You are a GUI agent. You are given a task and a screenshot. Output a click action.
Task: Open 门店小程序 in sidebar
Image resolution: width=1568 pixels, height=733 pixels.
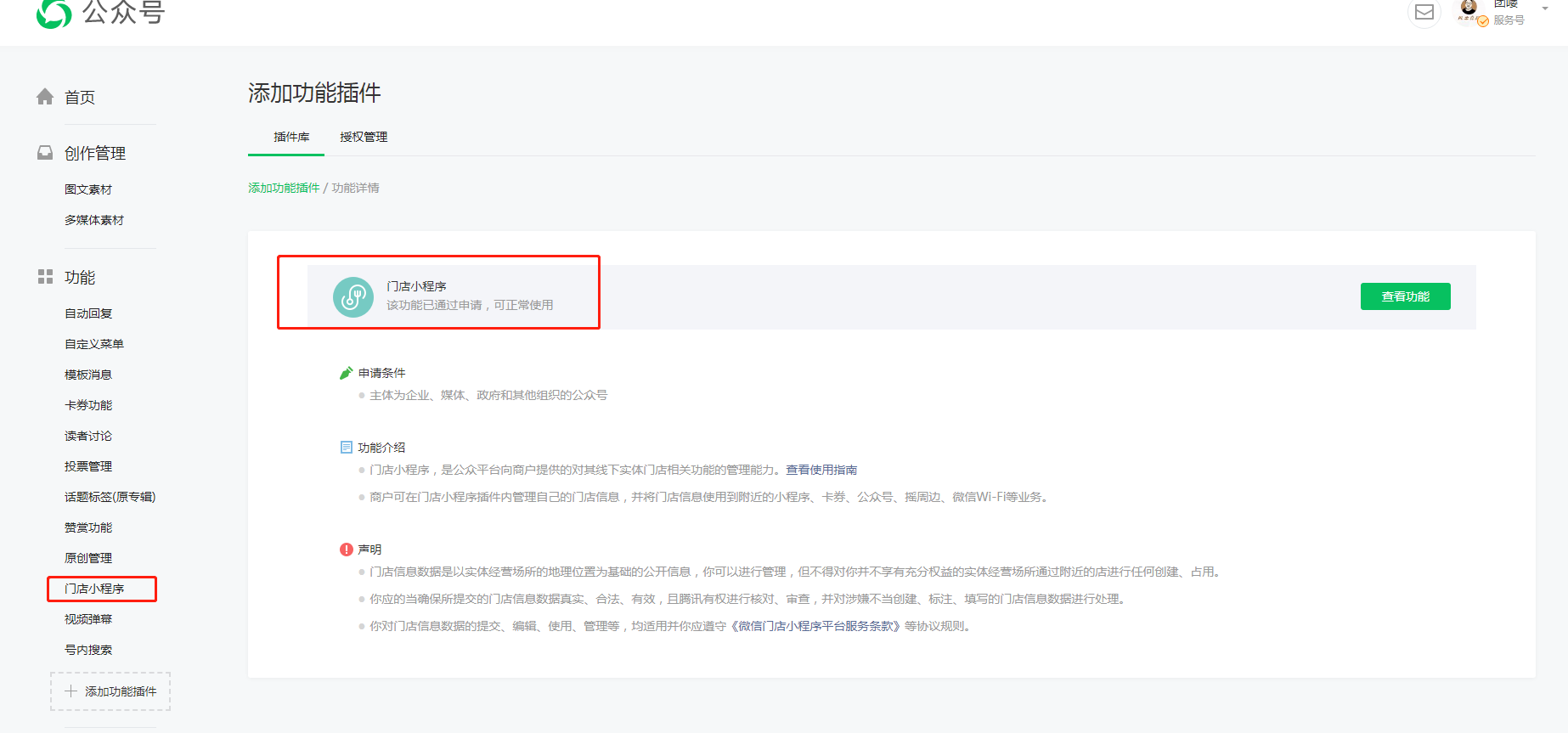point(94,589)
